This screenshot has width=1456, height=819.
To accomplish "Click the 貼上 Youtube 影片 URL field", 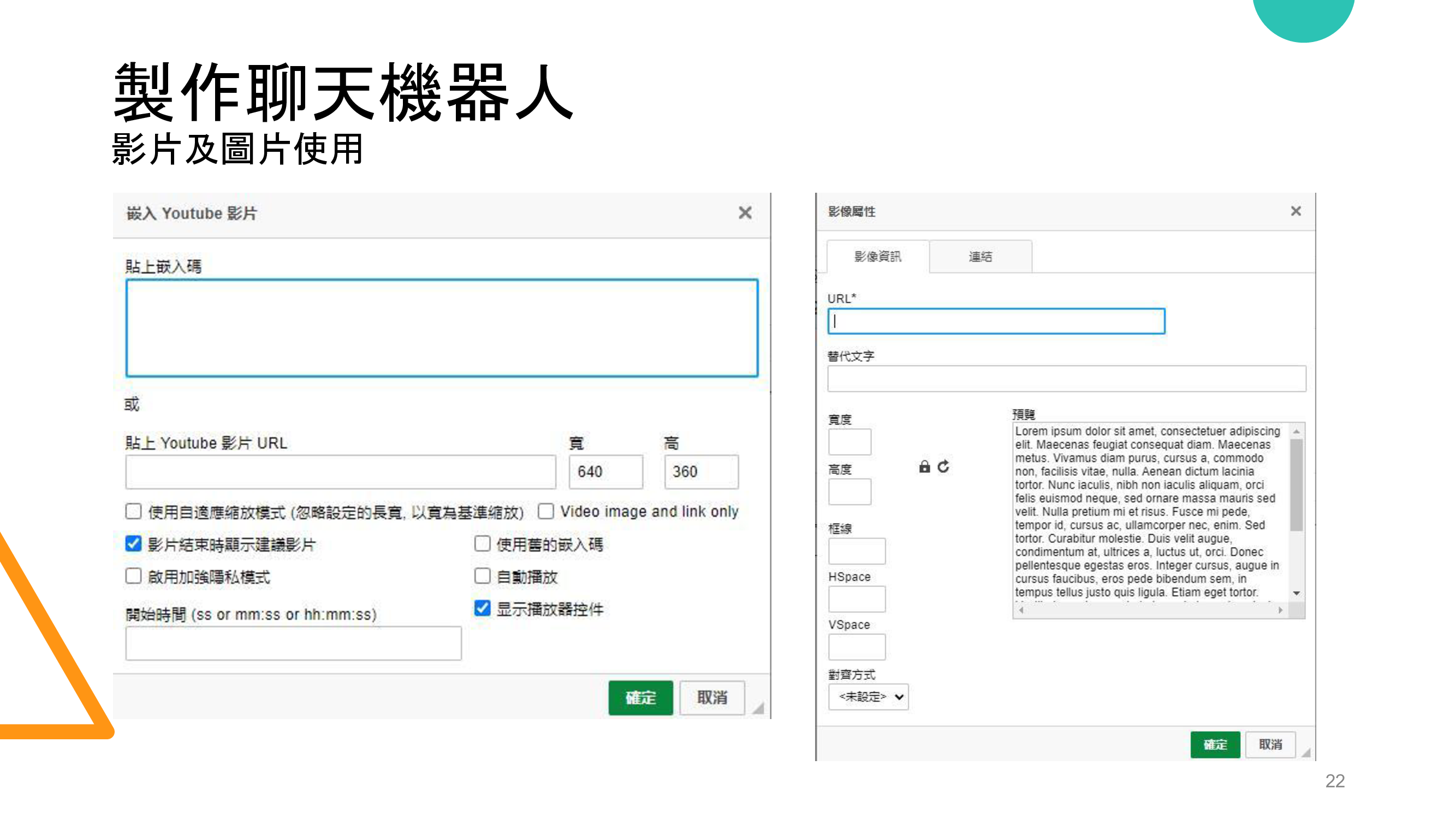I will [340, 472].
